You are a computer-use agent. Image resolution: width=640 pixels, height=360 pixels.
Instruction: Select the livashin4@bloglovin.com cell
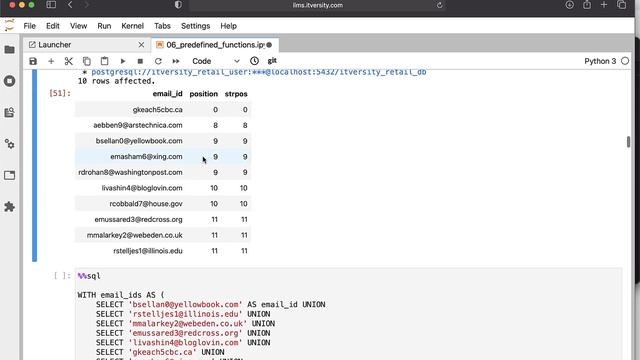click(142, 188)
